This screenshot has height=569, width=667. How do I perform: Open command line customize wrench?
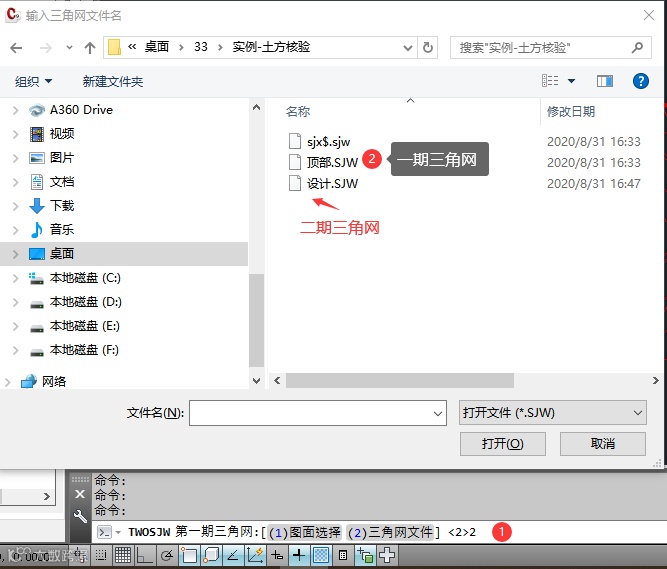(x=80, y=516)
